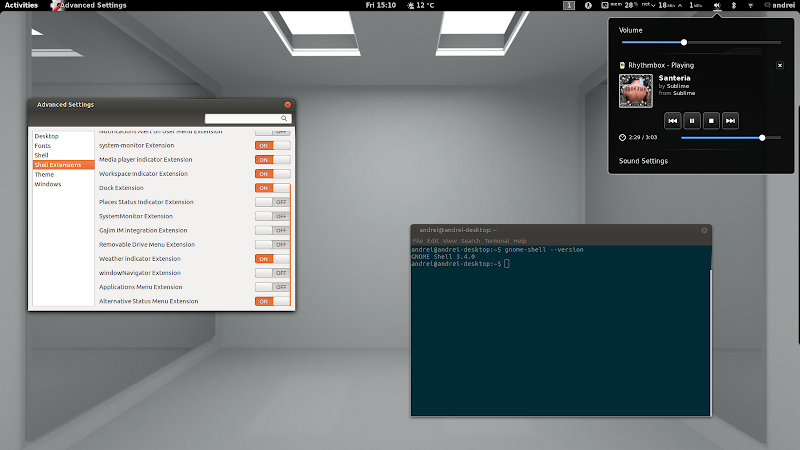Go to the previous track
Screen dimensions: 800x450
coord(673,121)
